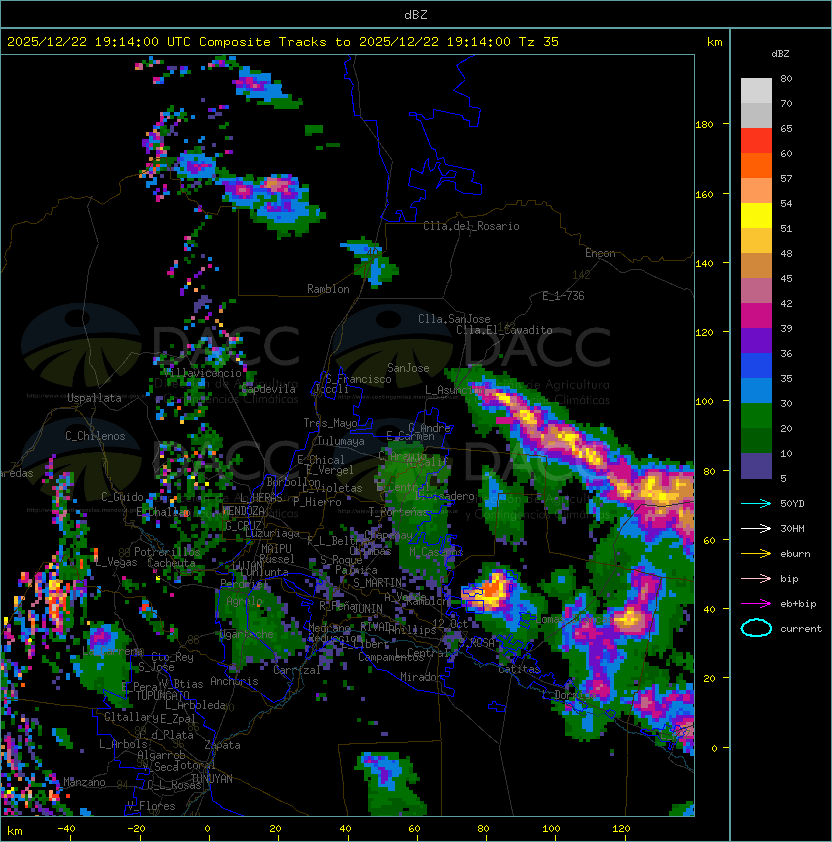Image resolution: width=832 pixels, height=842 pixels.
Task: Pick the purple swatch between 39 and 36 dBZ
Action: [x=756, y=340]
